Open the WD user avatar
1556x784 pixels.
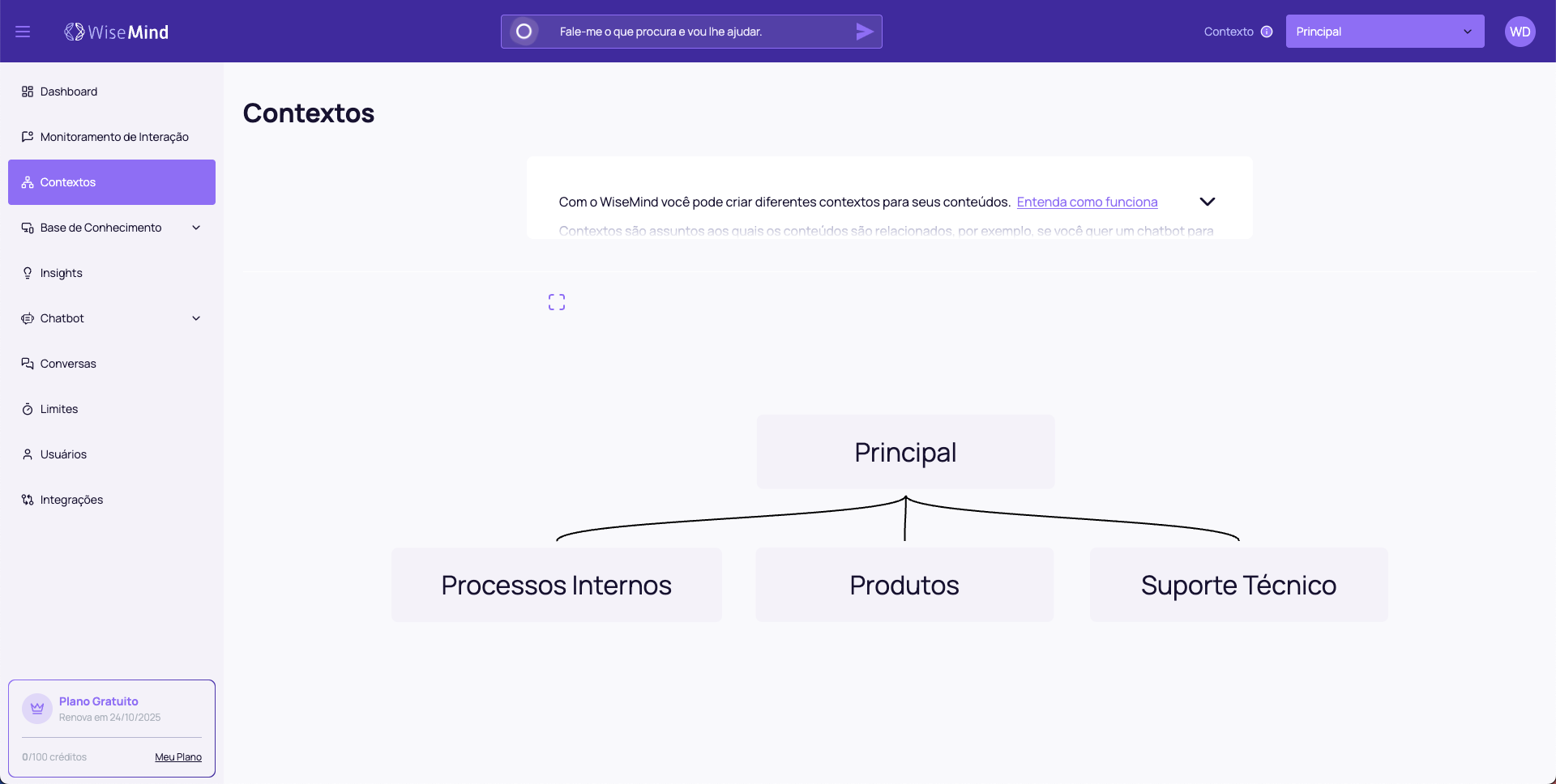[x=1520, y=32]
